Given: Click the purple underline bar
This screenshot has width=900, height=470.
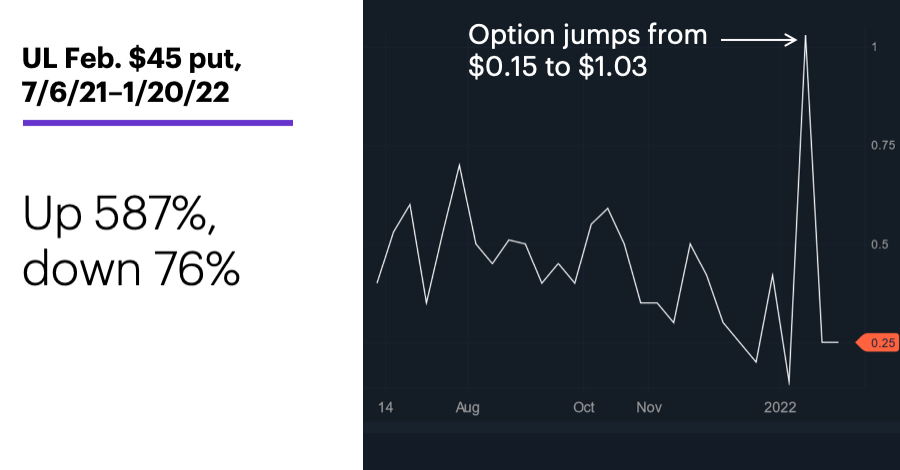Looking at the screenshot, I should tap(158, 122).
